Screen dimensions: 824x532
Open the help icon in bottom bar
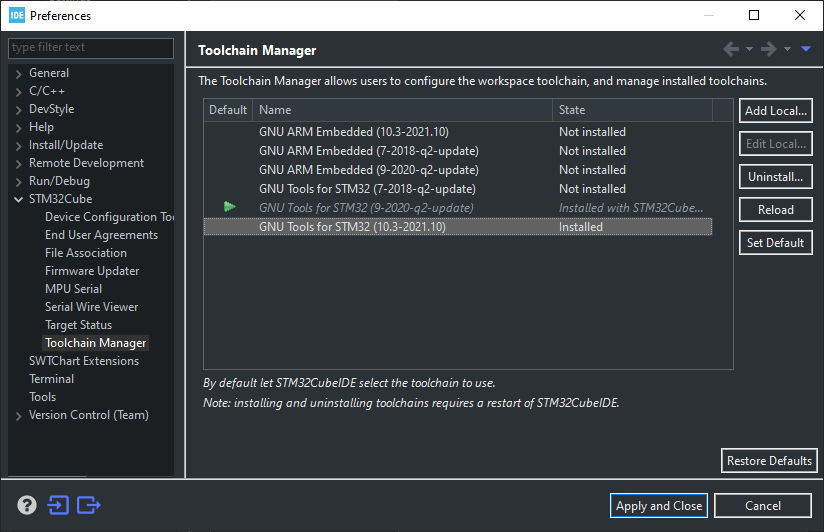[27, 505]
